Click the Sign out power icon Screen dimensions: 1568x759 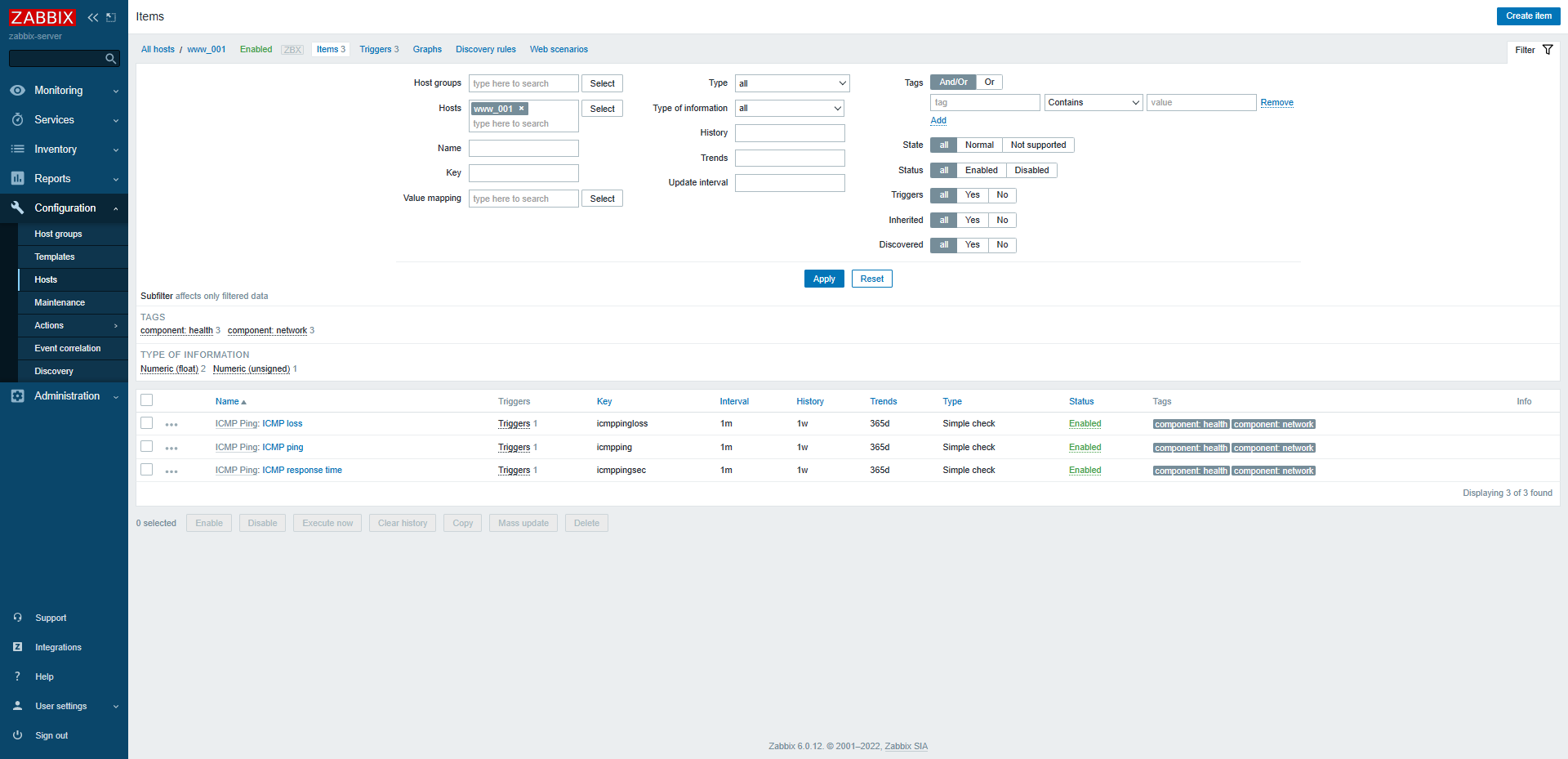pyautogui.click(x=17, y=735)
